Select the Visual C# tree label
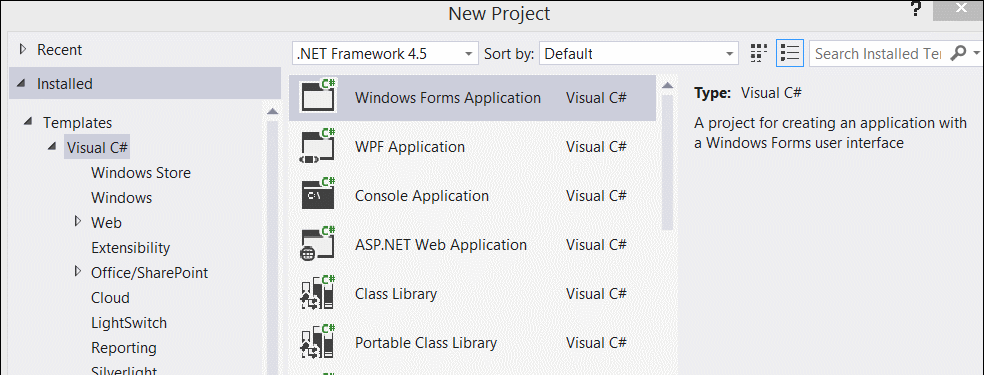This screenshot has width=984, height=375. click(x=97, y=148)
